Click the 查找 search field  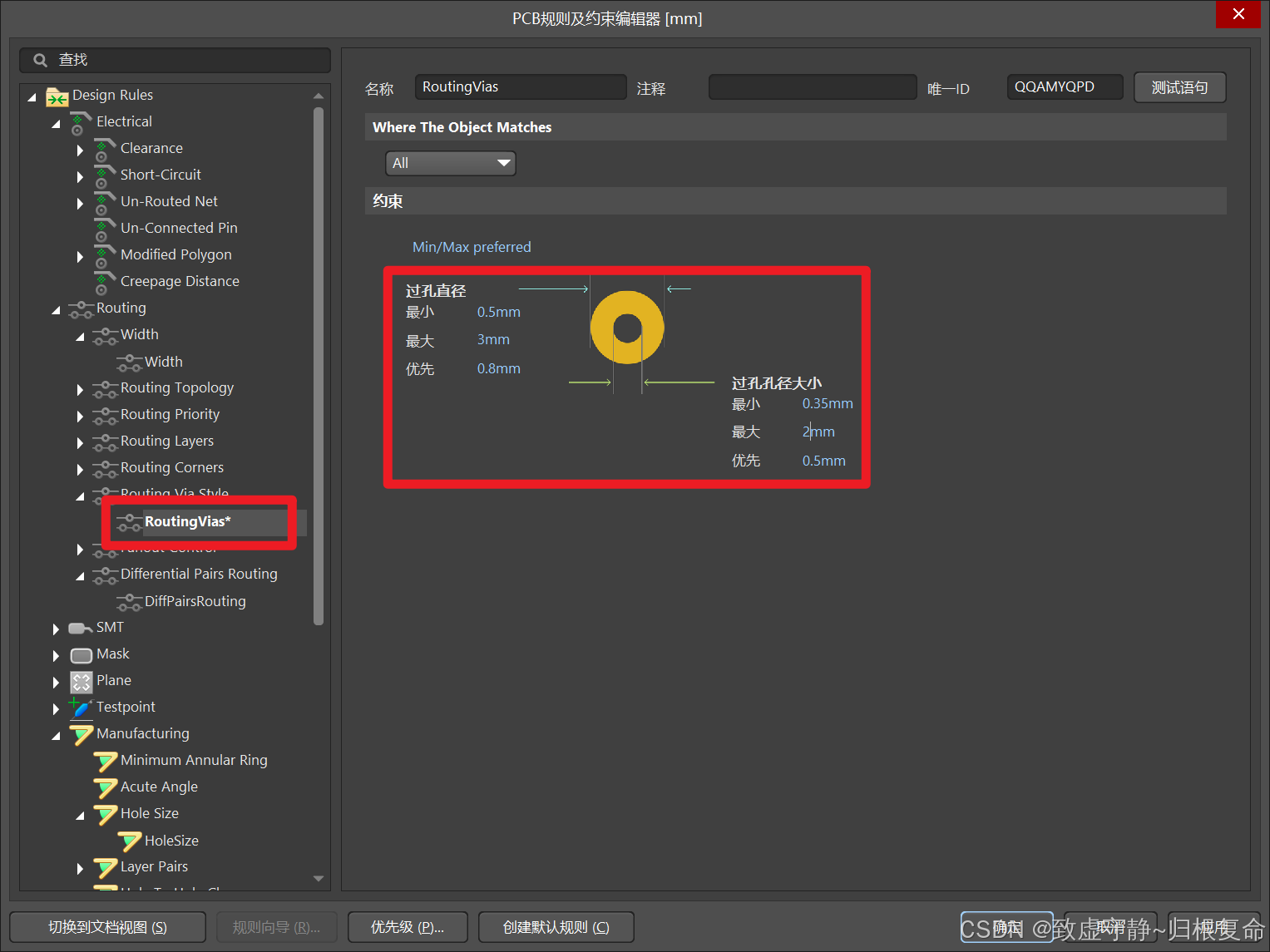(x=175, y=60)
